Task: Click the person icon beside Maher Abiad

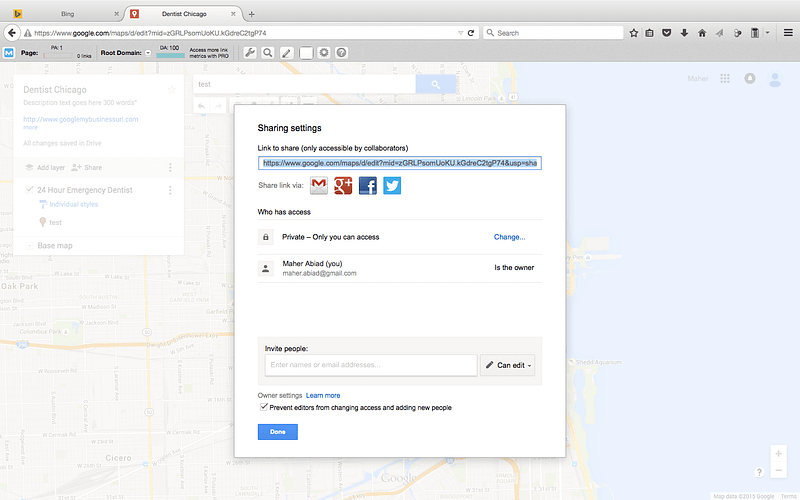Action: click(265, 268)
